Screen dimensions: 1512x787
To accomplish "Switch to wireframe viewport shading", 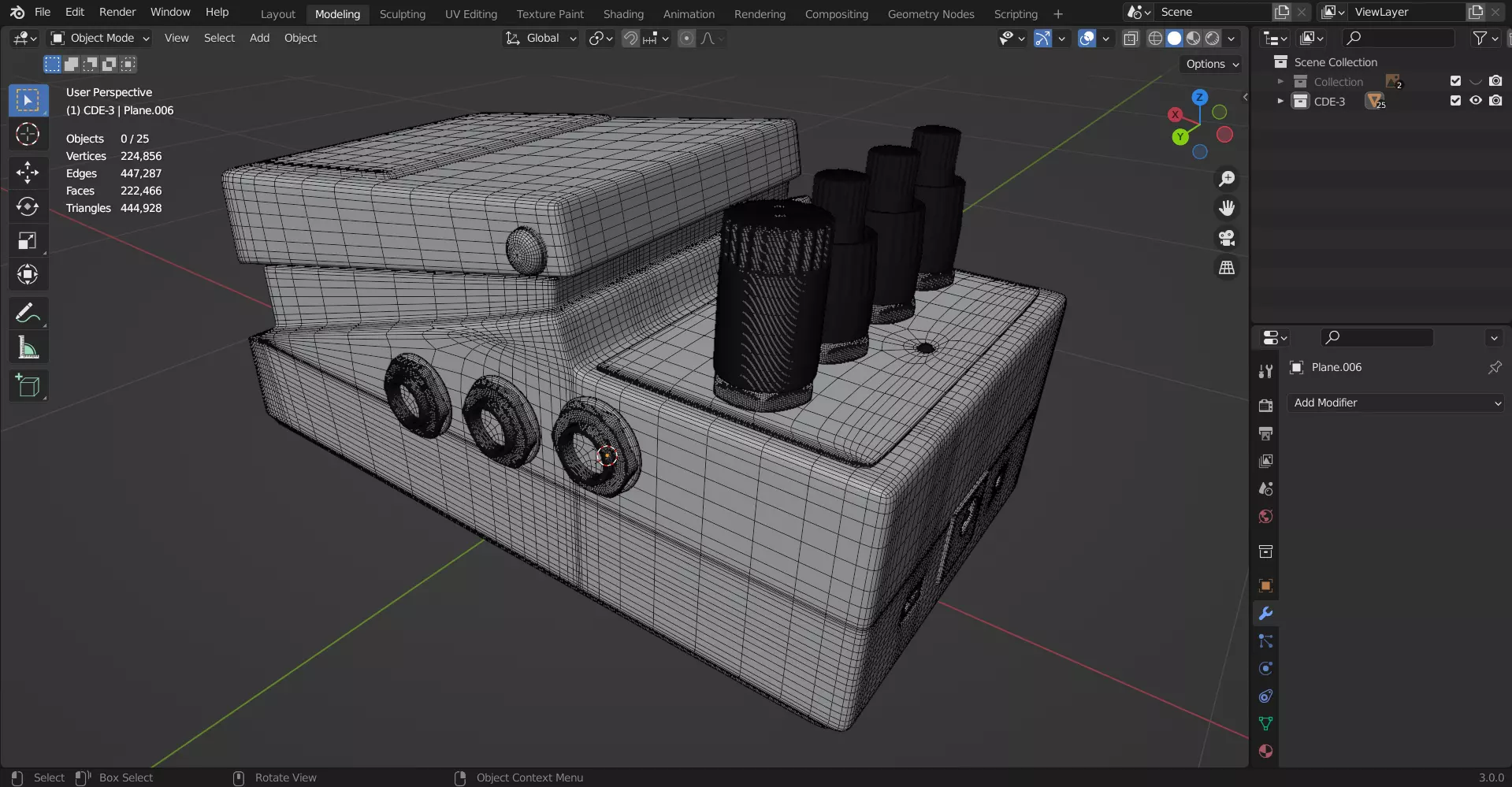I will pyautogui.click(x=1155, y=38).
